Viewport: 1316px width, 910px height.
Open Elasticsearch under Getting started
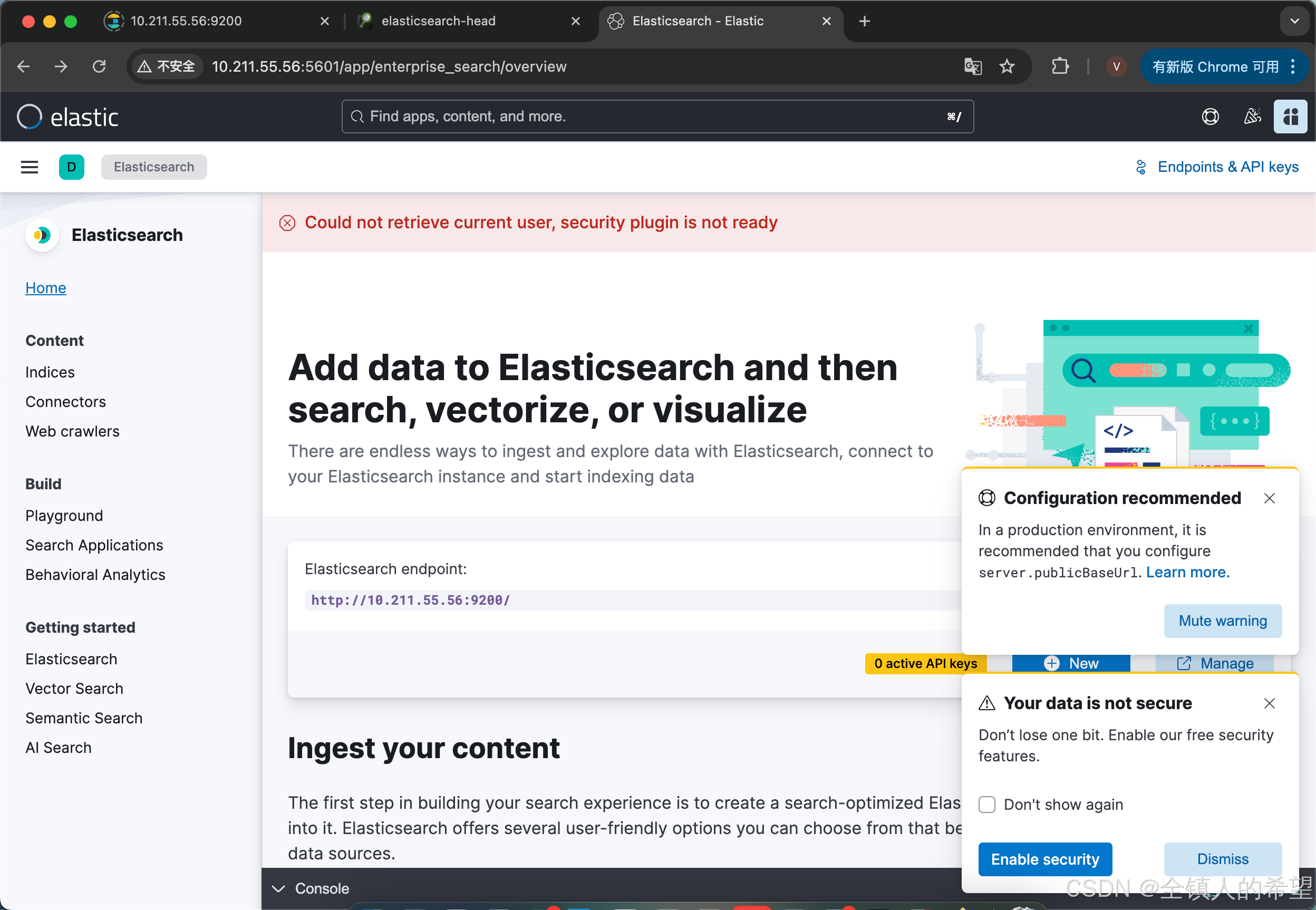pos(71,659)
